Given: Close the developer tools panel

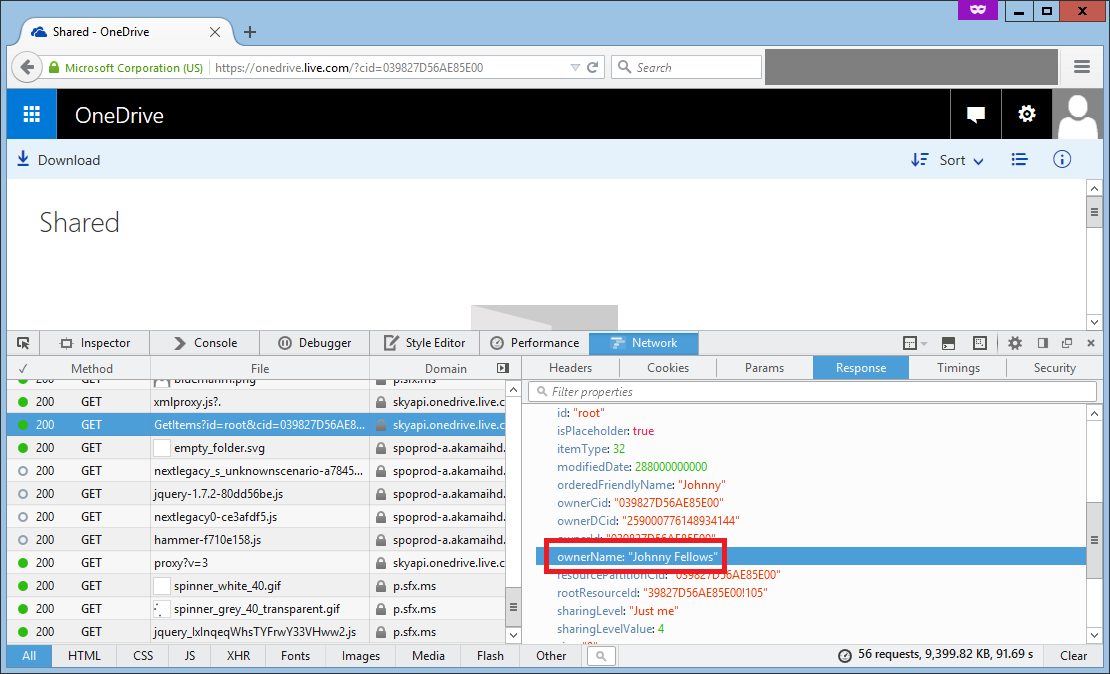Looking at the screenshot, I should (1091, 343).
